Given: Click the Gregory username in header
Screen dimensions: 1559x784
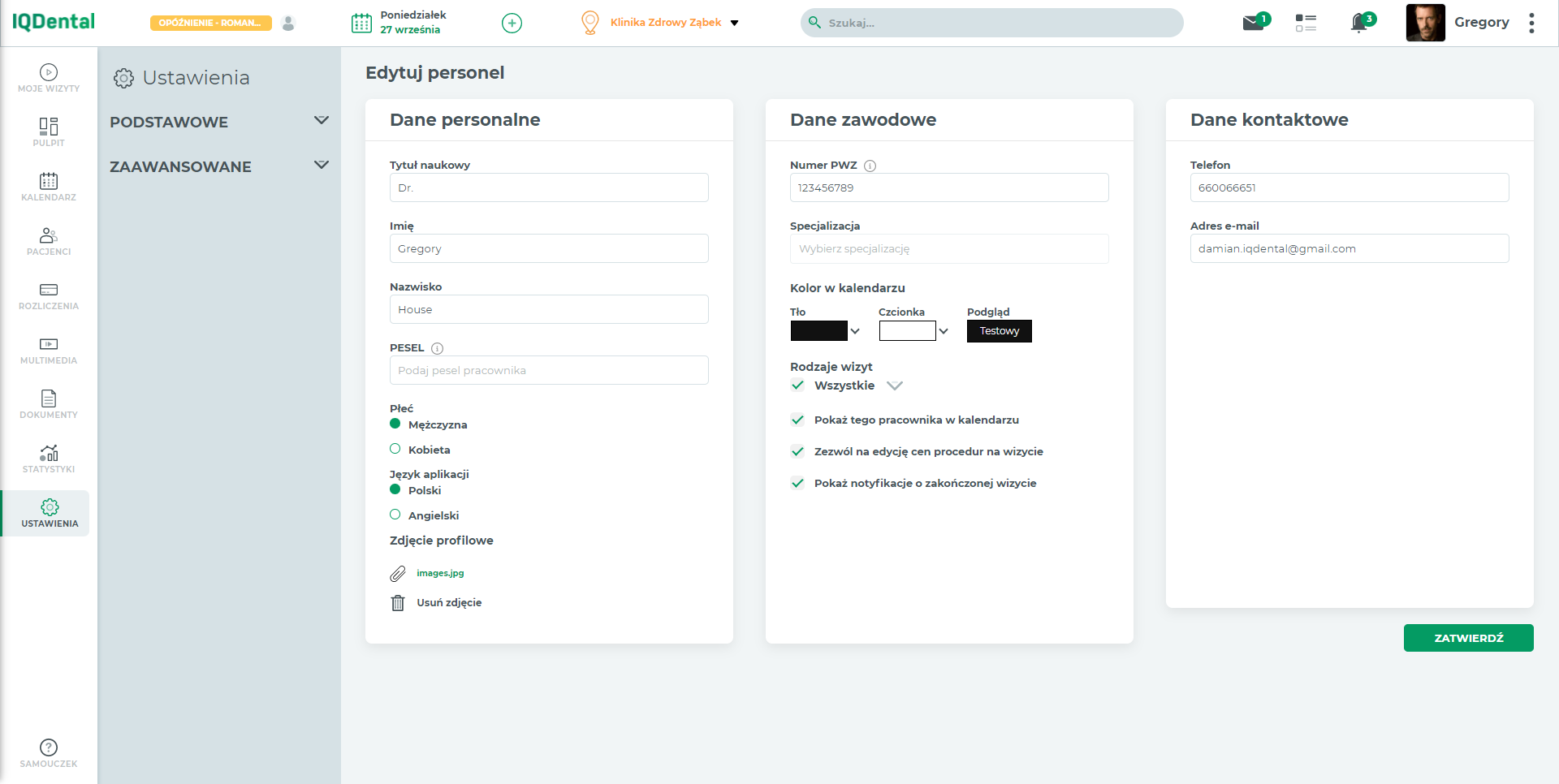Looking at the screenshot, I should 1482,23.
